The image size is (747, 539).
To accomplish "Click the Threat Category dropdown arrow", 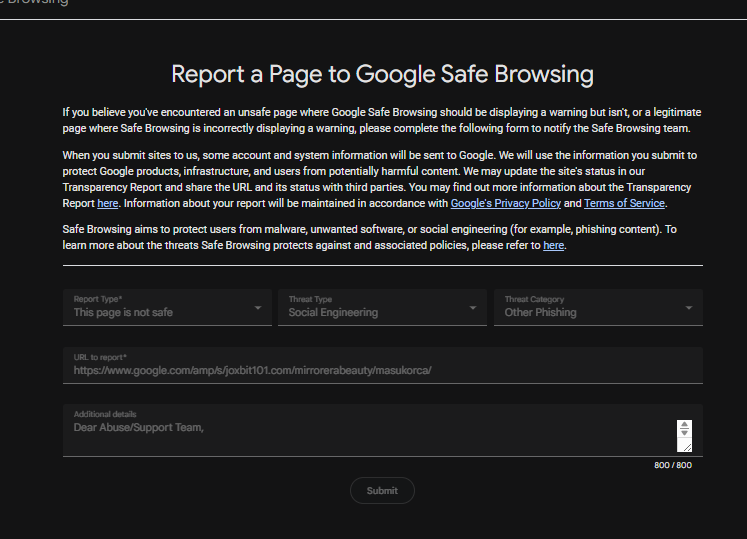I will pos(689,308).
